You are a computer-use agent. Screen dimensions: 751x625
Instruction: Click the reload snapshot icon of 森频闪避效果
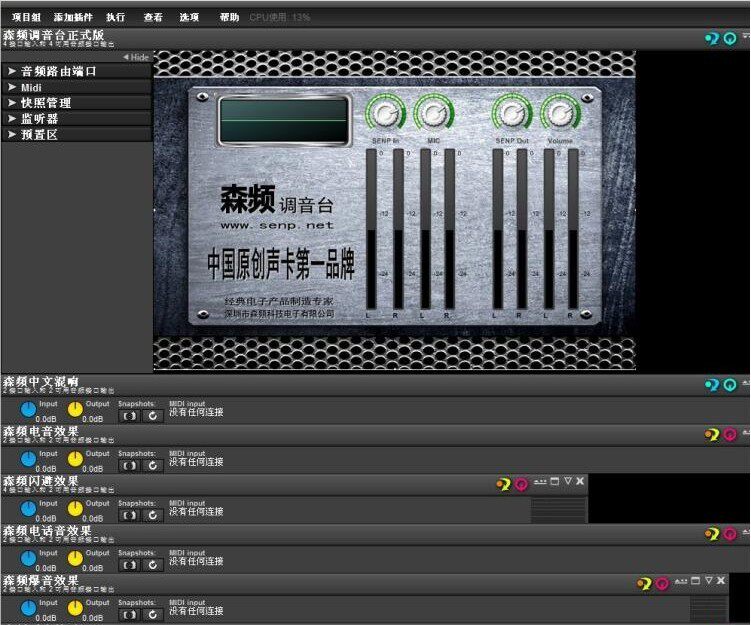pyautogui.click(x=152, y=515)
